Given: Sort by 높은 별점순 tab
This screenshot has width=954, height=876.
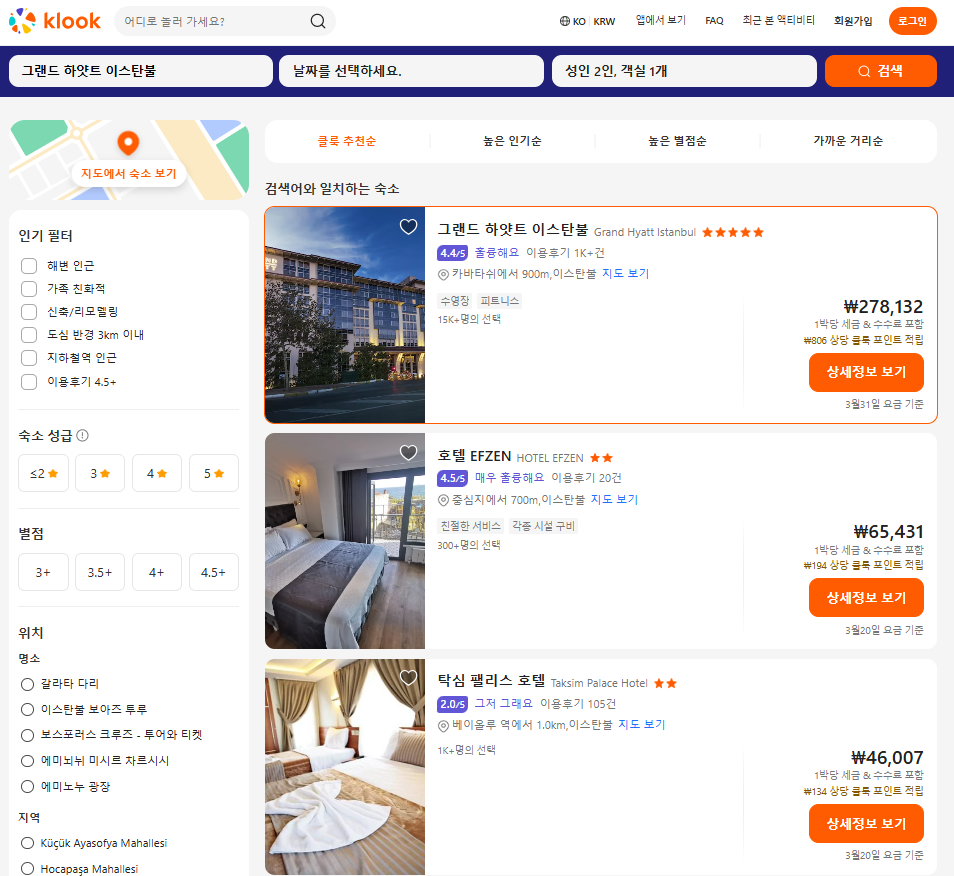Looking at the screenshot, I should [677, 141].
